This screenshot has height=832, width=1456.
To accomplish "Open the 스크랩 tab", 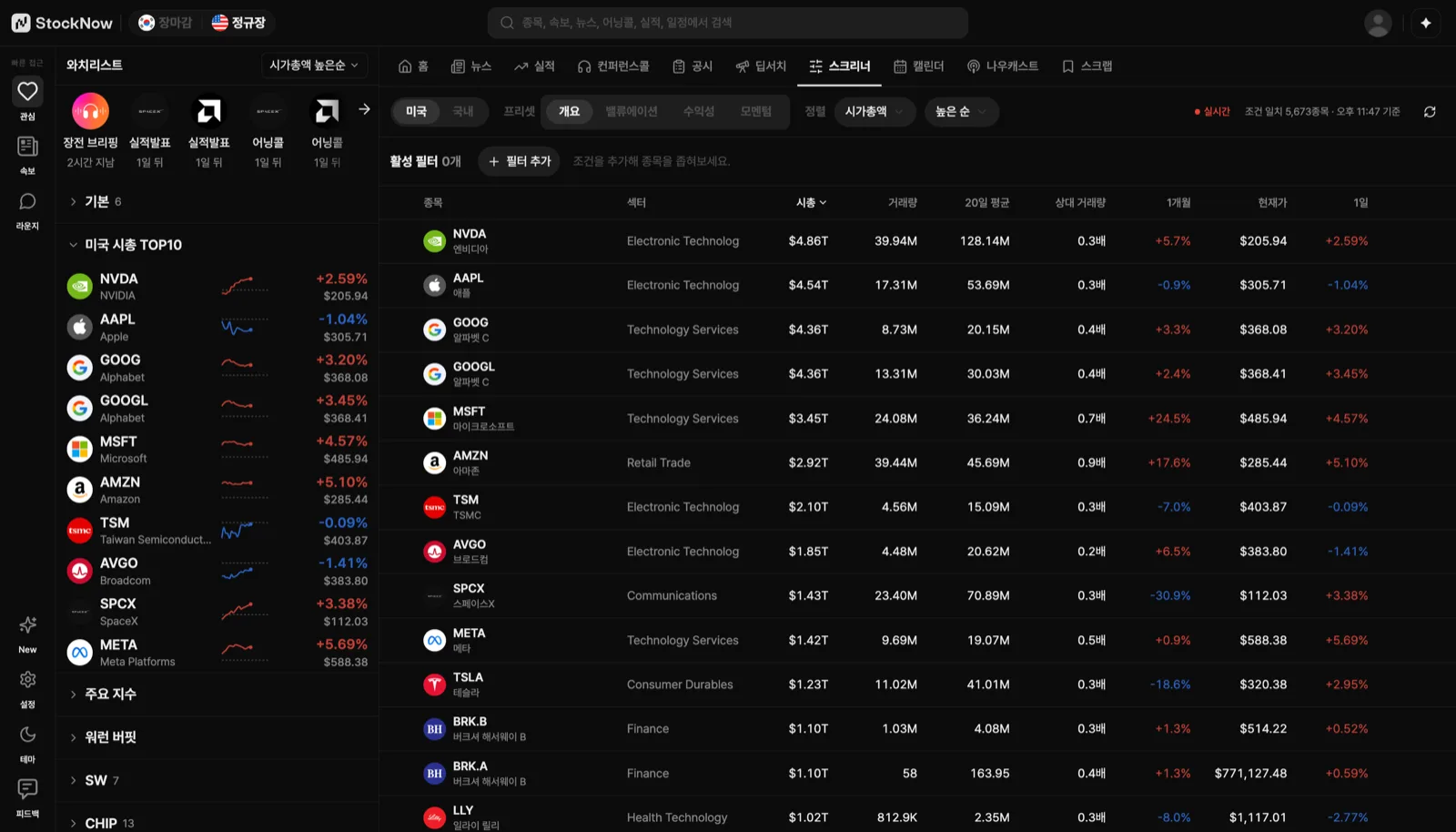I will click(x=1087, y=66).
